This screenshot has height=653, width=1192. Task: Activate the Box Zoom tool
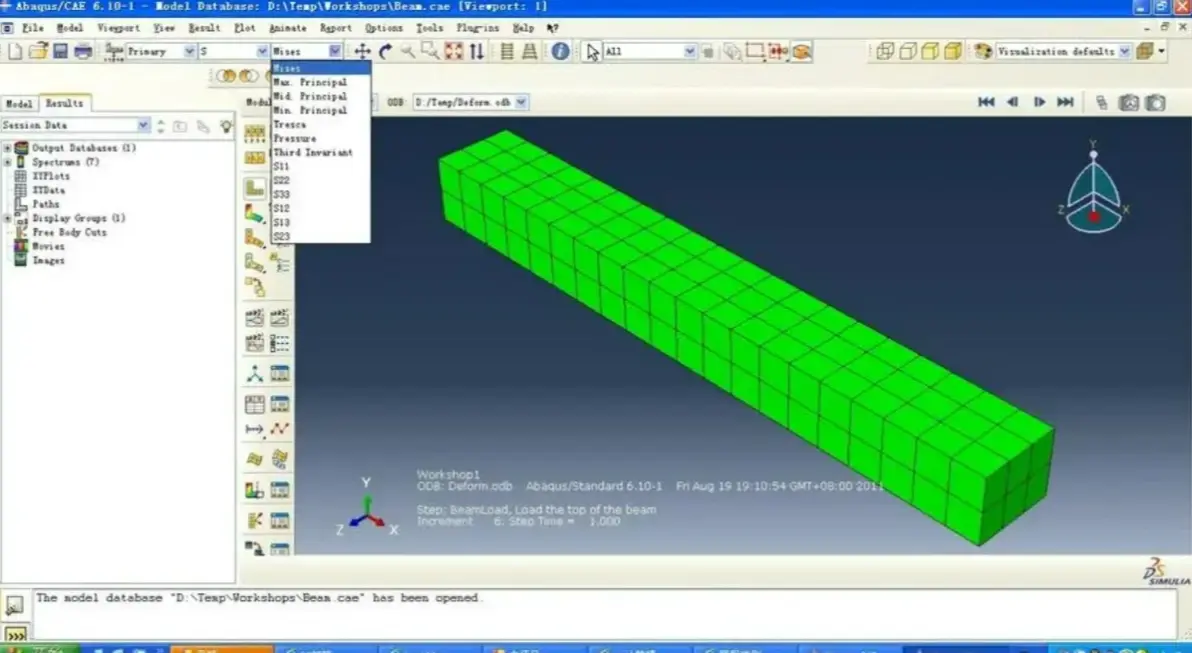point(430,51)
